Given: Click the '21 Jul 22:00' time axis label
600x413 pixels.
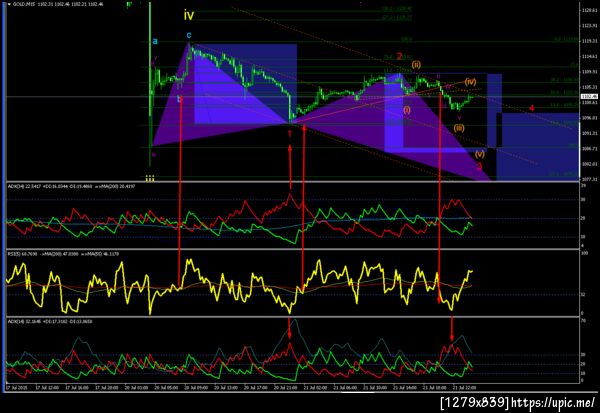Looking at the screenshot, I should coord(465,387).
